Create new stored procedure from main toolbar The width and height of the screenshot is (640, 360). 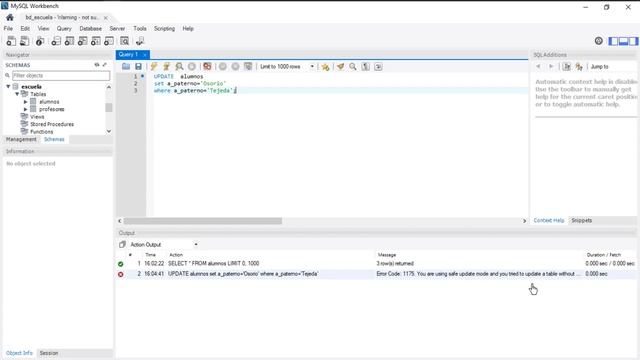tap(96, 41)
